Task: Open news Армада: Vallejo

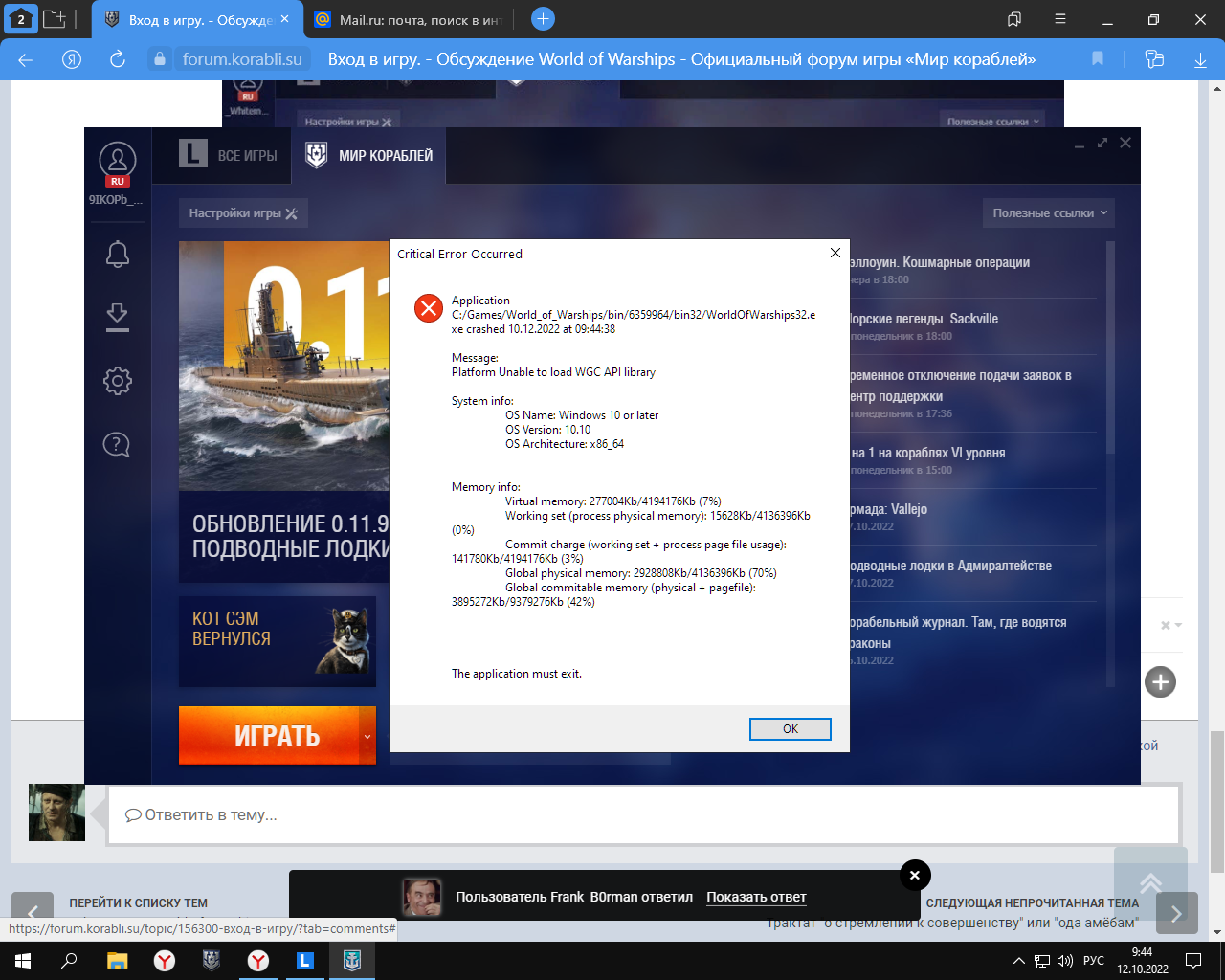Action: [x=889, y=509]
